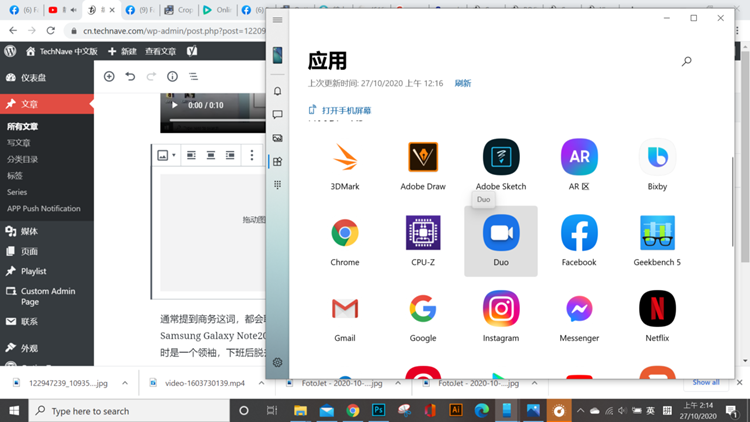750x422 pixels.
Task: Open the apps search magnifier
Action: click(686, 61)
